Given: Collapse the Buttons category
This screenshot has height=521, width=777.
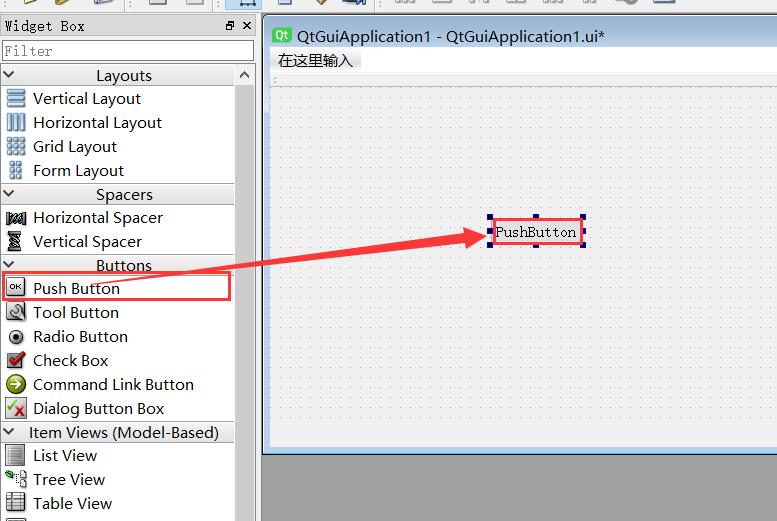Looking at the screenshot, I should pyautogui.click(x=9, y=265).
